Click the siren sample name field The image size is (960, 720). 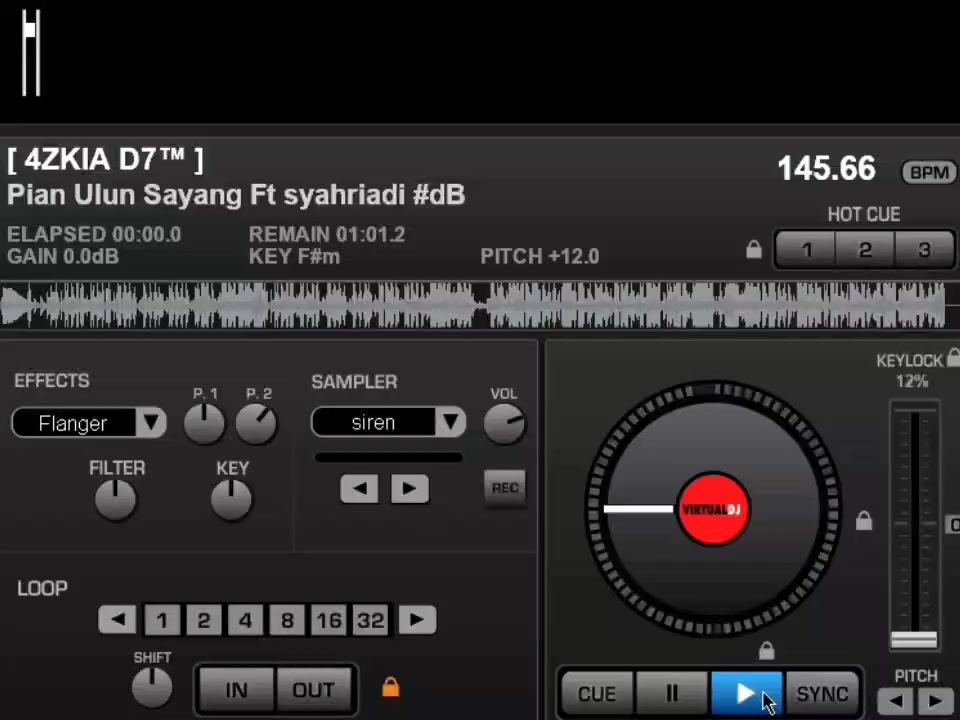373,422
